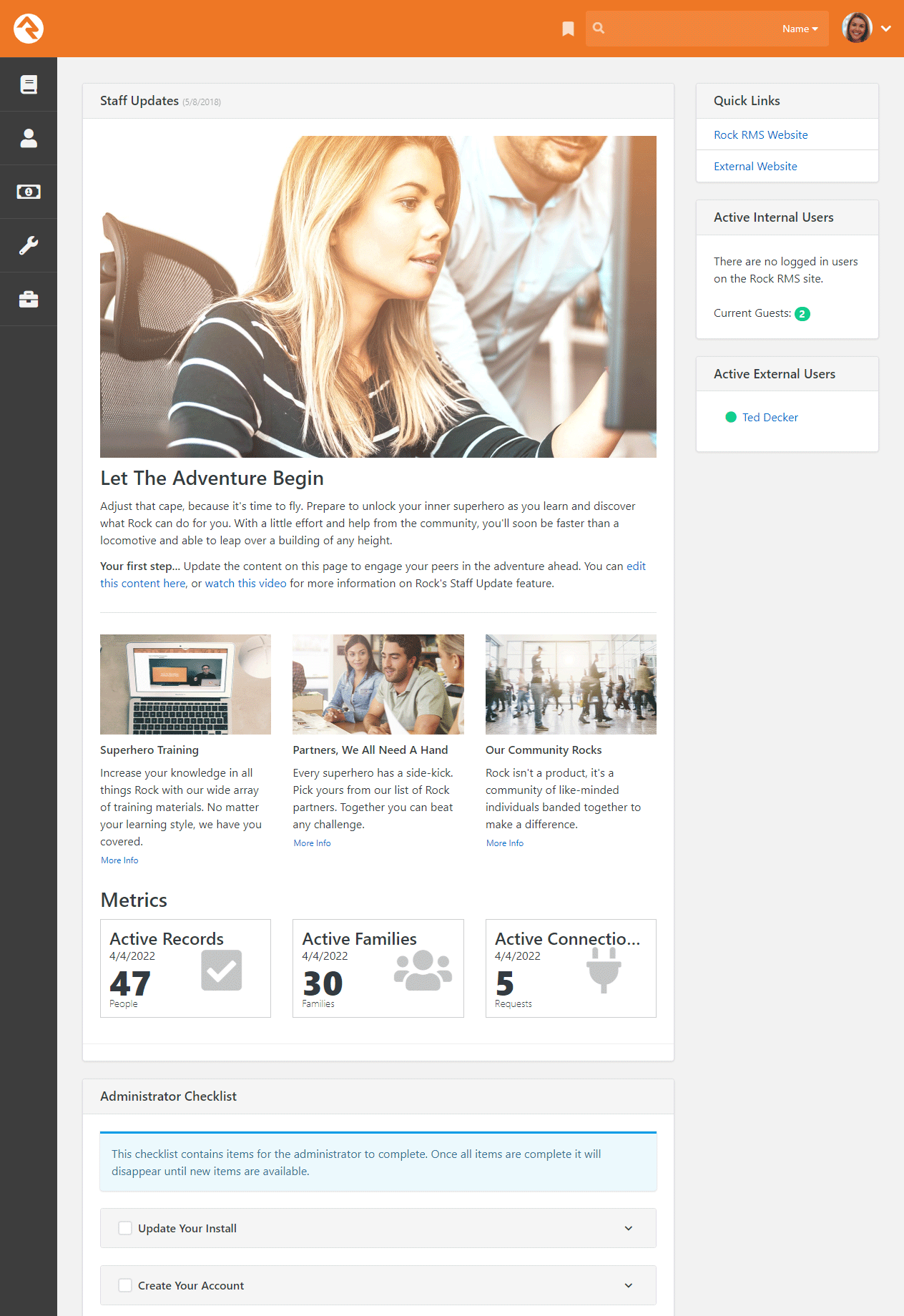This screenshot has width=904, height=1316.
Task: Open the Finance money icon in sidebar
Action: click(29, 192)
